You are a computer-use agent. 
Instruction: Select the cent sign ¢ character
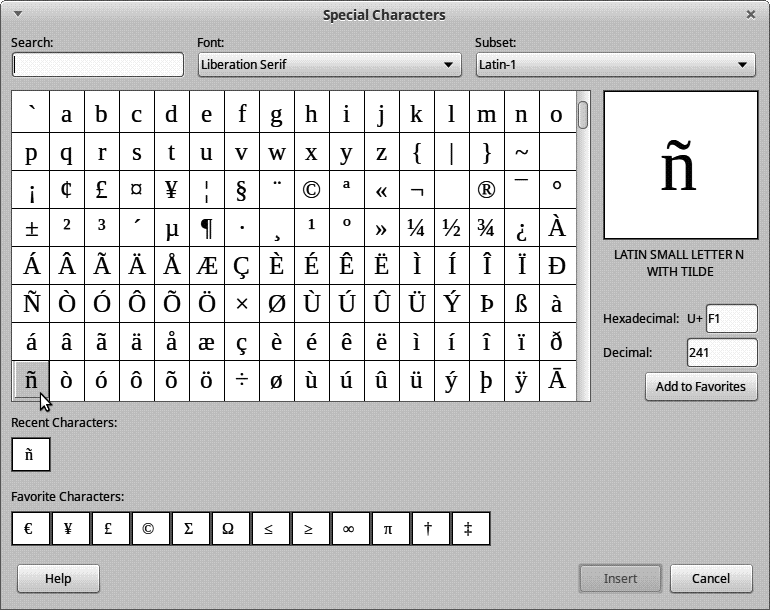point(67,190)
